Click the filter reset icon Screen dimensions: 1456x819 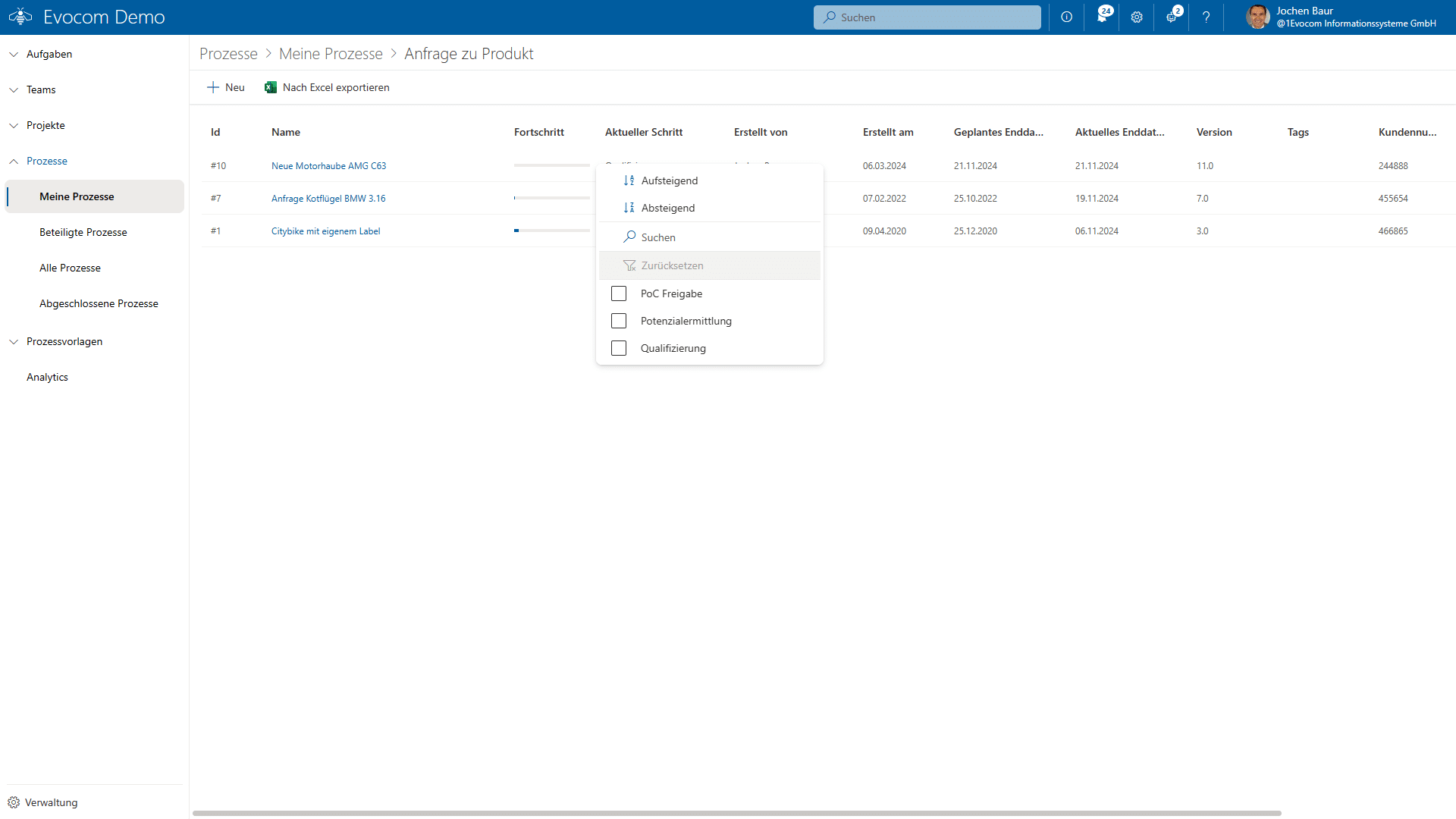click(629, 265)
